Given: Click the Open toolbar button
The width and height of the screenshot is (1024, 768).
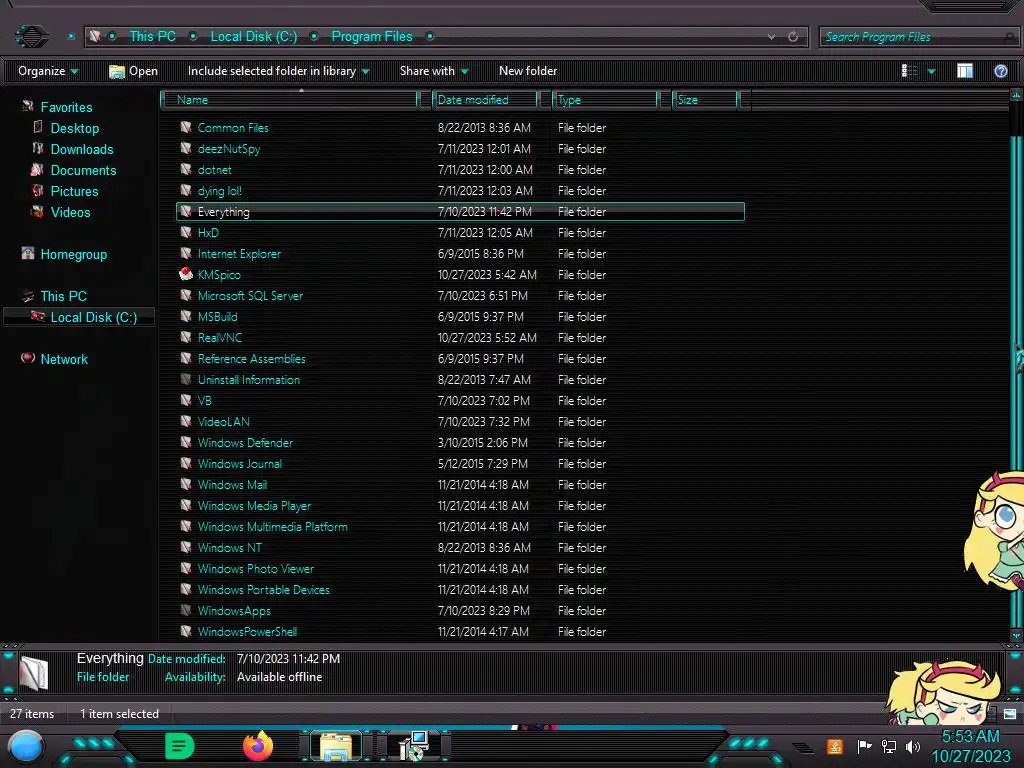Looking at the screenshot, I should pos(133,71).
